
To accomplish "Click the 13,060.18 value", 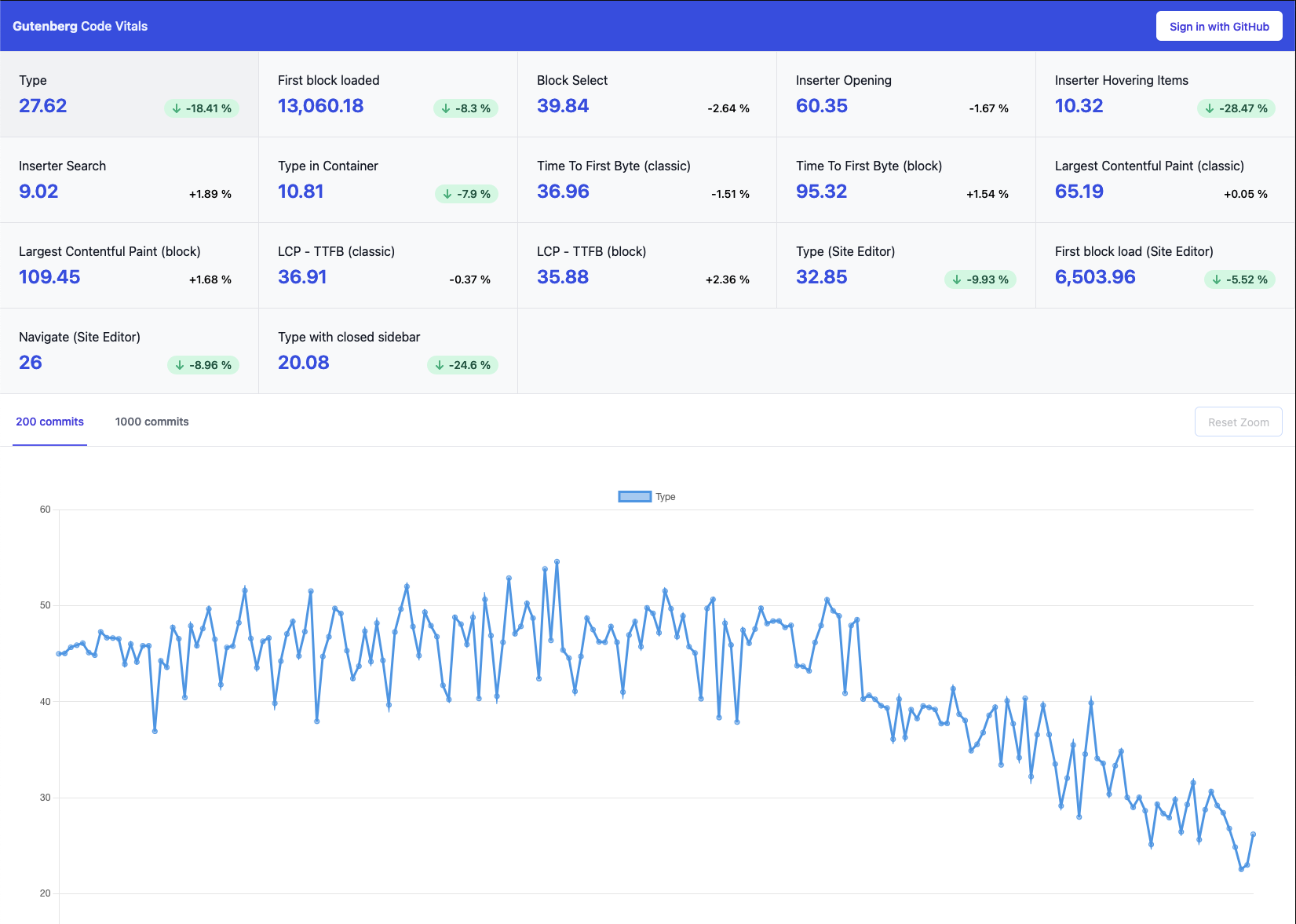I will (321, 106).
